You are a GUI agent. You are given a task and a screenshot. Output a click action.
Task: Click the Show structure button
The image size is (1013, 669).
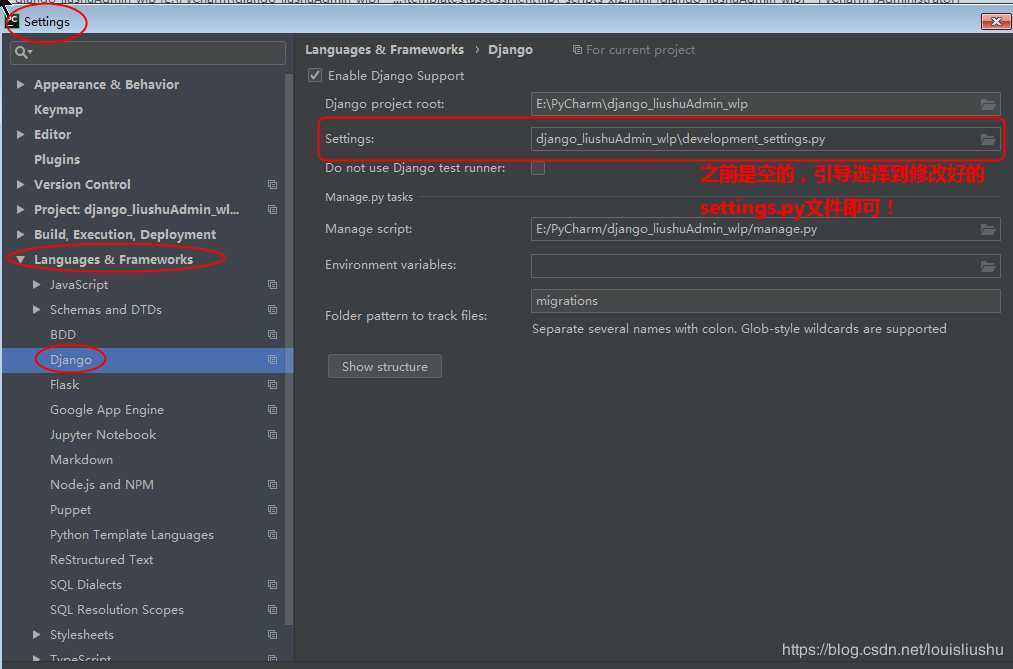coord(384,366)
